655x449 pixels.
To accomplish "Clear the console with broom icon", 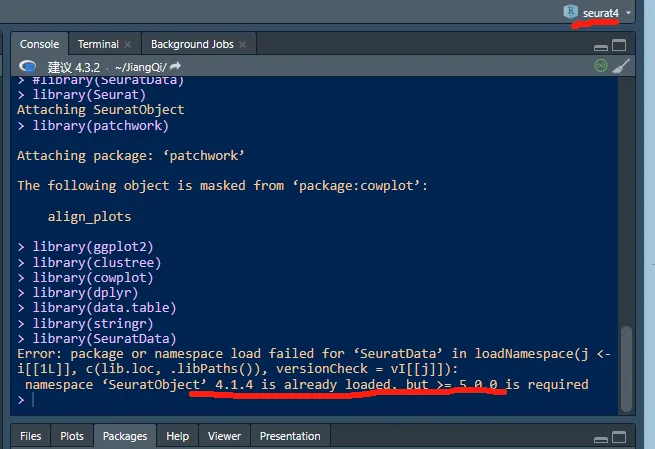I will 621,66.
